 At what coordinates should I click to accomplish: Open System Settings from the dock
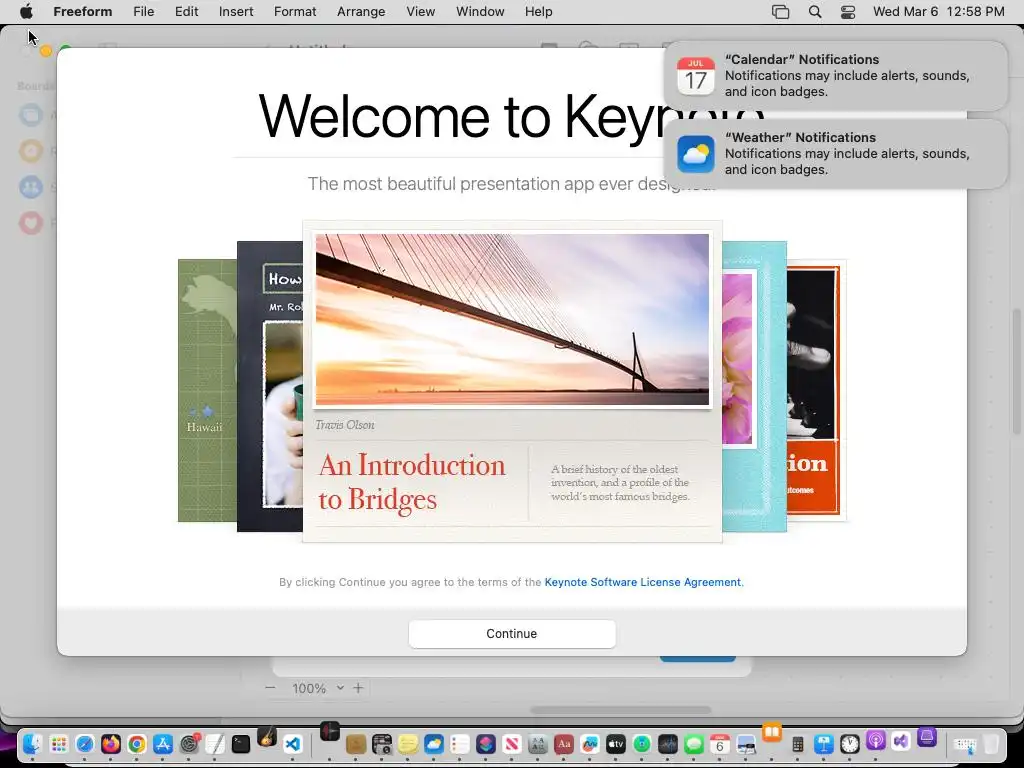tap(189, 744)
